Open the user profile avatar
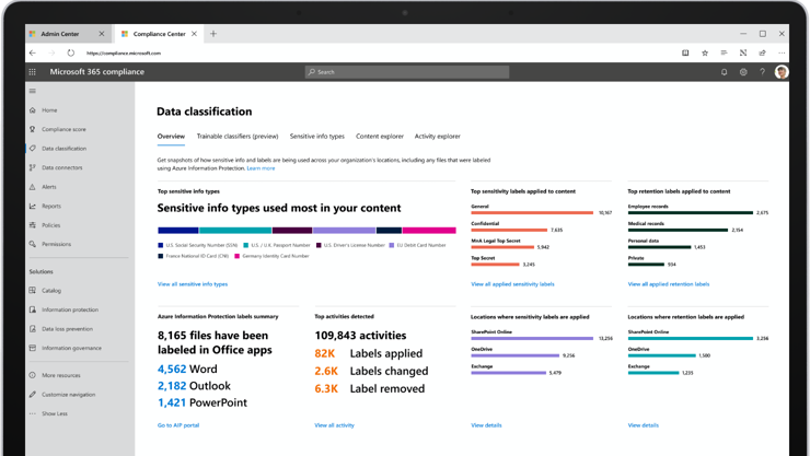Viewport: 810px width, 456px height. (x=781, y=72)
